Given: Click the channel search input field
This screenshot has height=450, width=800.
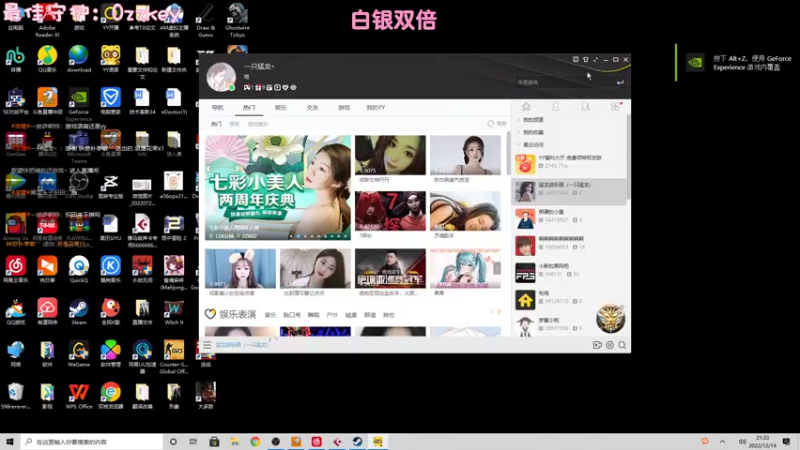Looking at the screenshot, I should click(564, 82).
